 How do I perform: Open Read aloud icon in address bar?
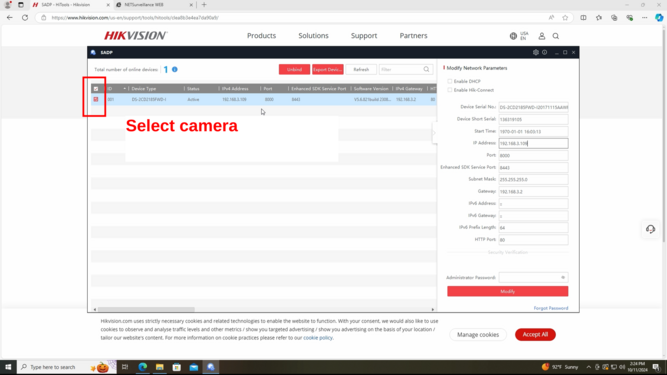pyautogui.click(x=551, y=17)
